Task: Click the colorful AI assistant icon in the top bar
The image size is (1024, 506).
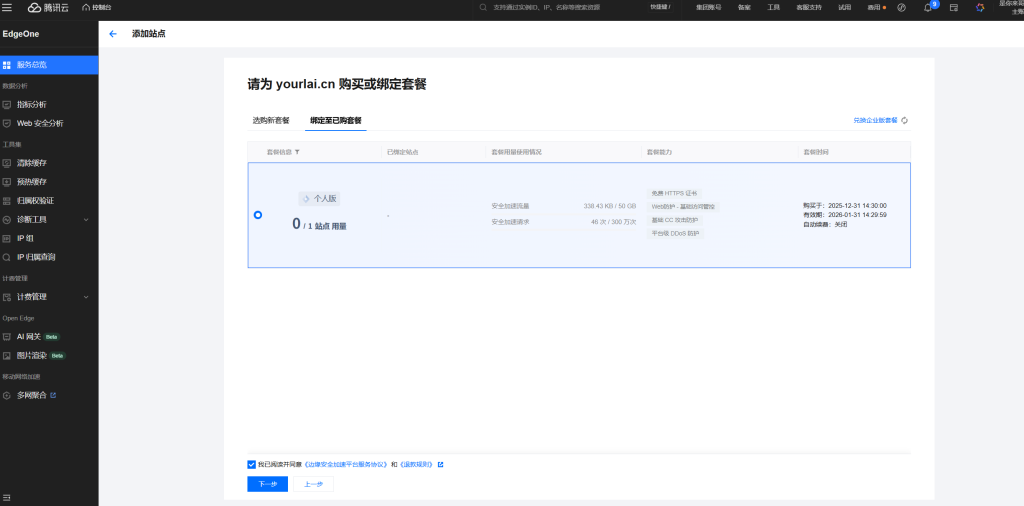Action: tap(980, 7)
